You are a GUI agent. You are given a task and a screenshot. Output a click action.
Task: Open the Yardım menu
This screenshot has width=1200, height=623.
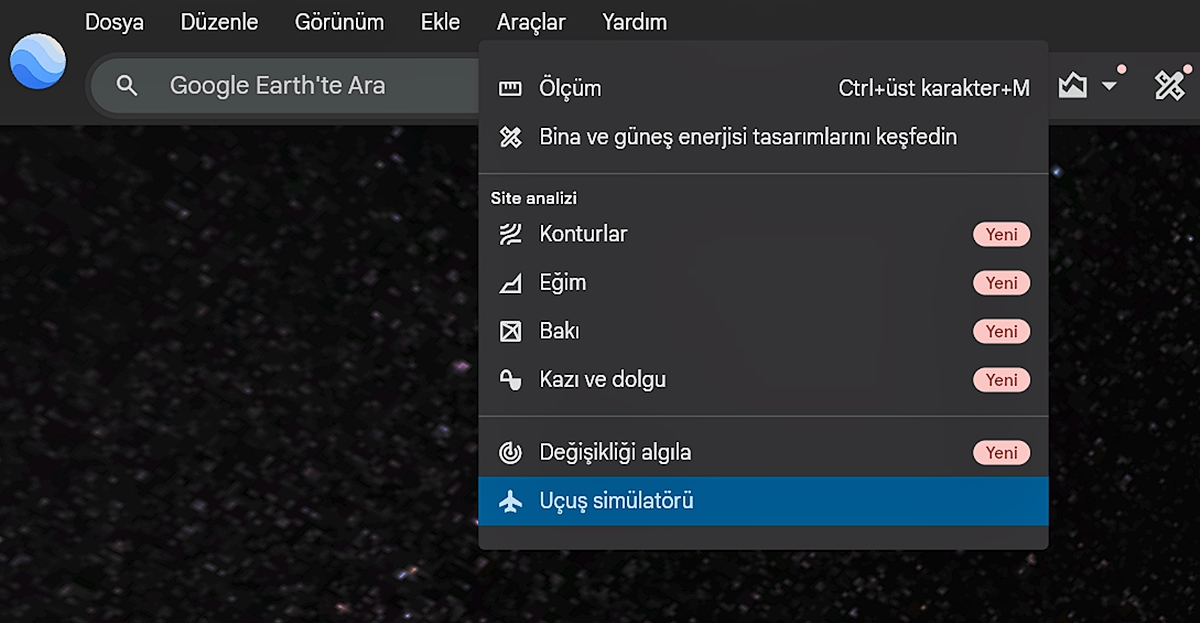pyautogui.click(x=634, y=22)
